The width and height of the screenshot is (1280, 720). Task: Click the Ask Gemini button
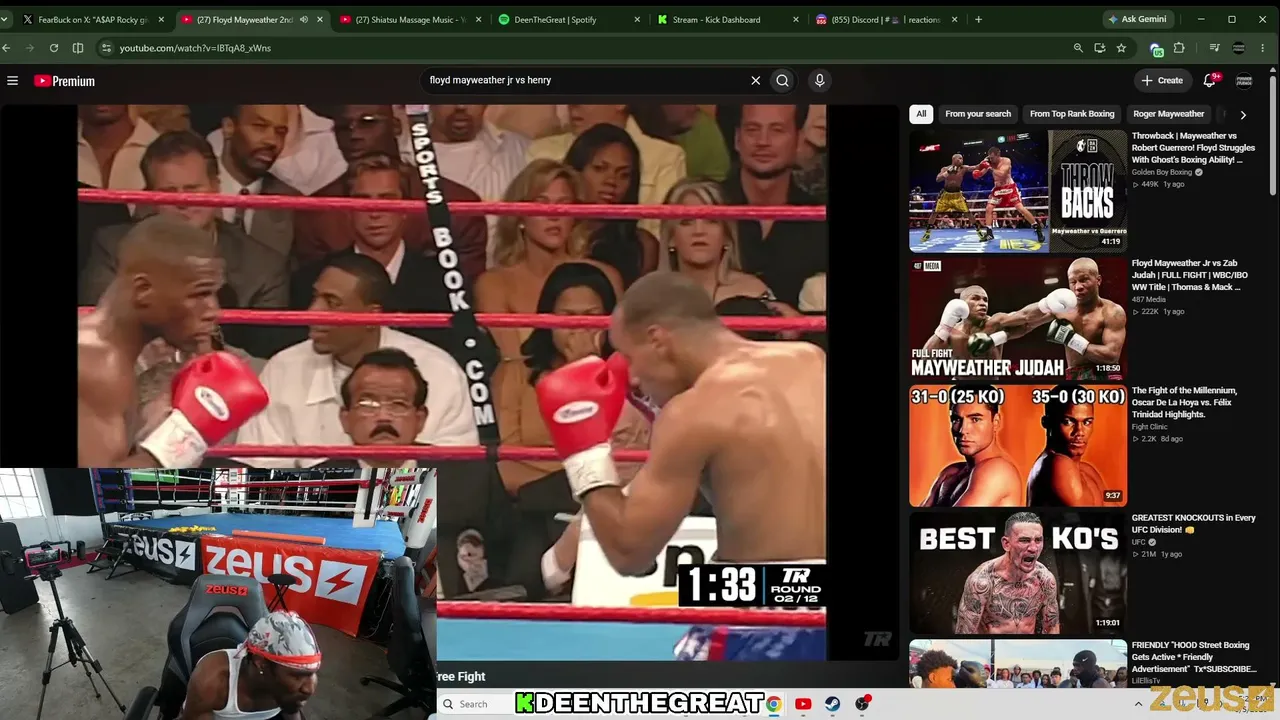pyautogui.click(x=1136, y=19)
